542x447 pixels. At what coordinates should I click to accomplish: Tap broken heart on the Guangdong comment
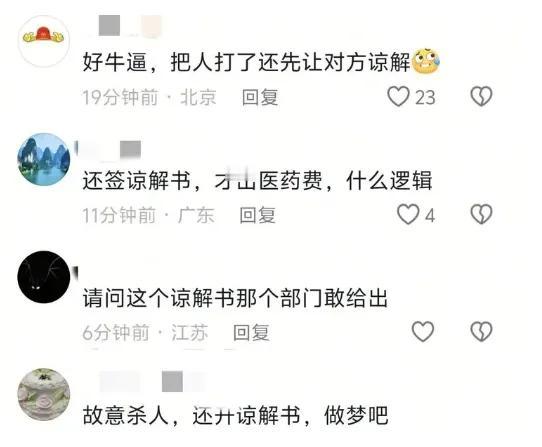click(481, 214)
